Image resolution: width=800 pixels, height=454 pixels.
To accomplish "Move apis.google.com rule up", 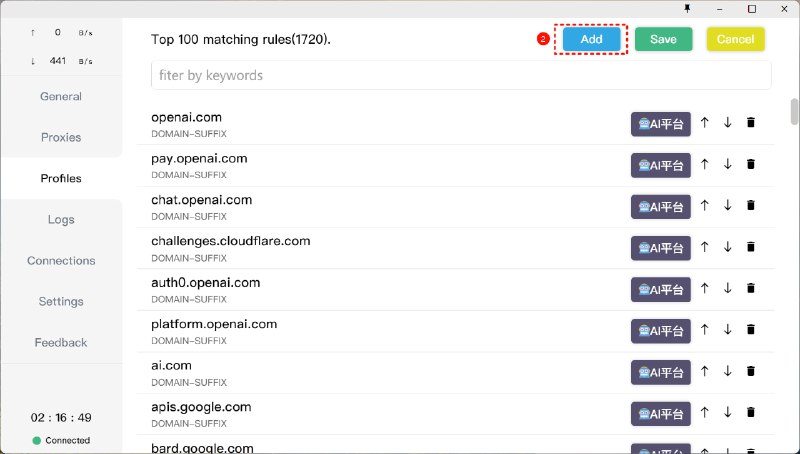I will pos(704,412).
